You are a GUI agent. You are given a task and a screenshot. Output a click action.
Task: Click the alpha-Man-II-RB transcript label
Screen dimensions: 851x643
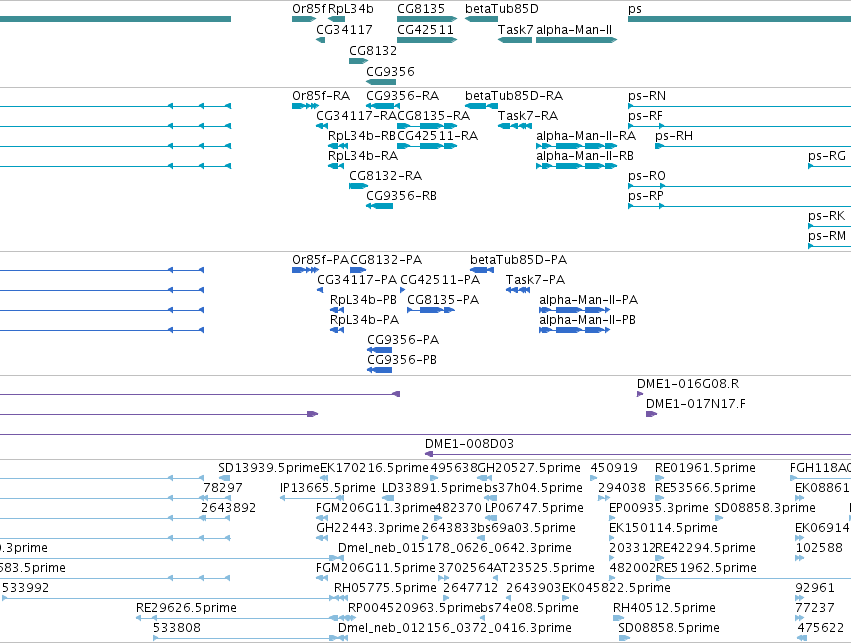pyautogui.click(x=585, y=156)
